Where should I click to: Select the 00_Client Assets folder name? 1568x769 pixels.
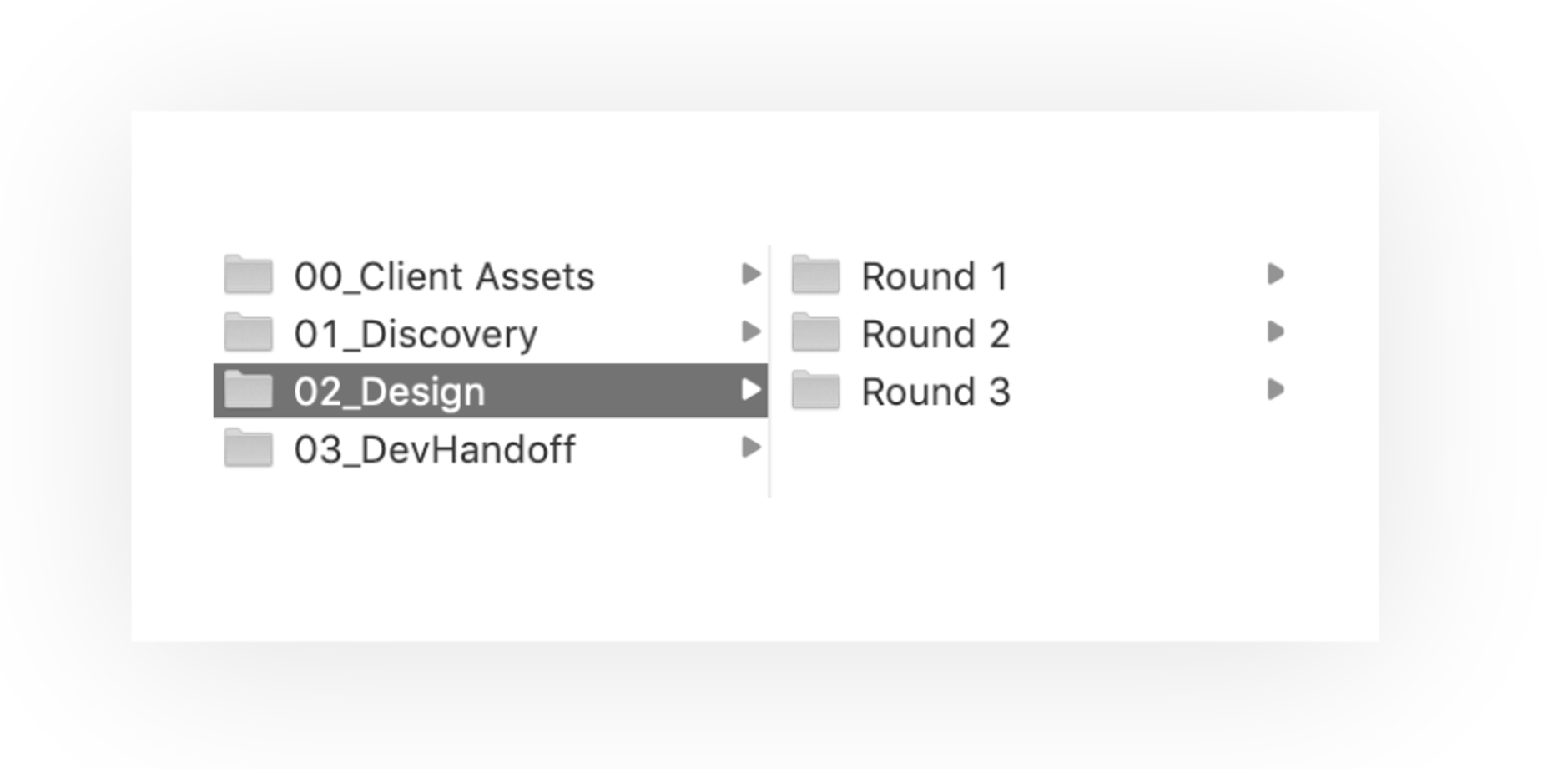point(446,276)
